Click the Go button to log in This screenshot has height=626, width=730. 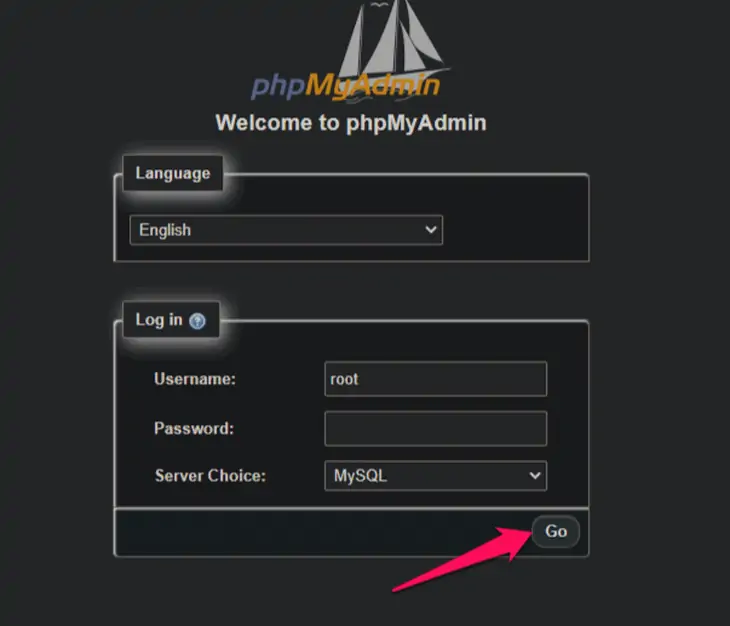[556, 531]
